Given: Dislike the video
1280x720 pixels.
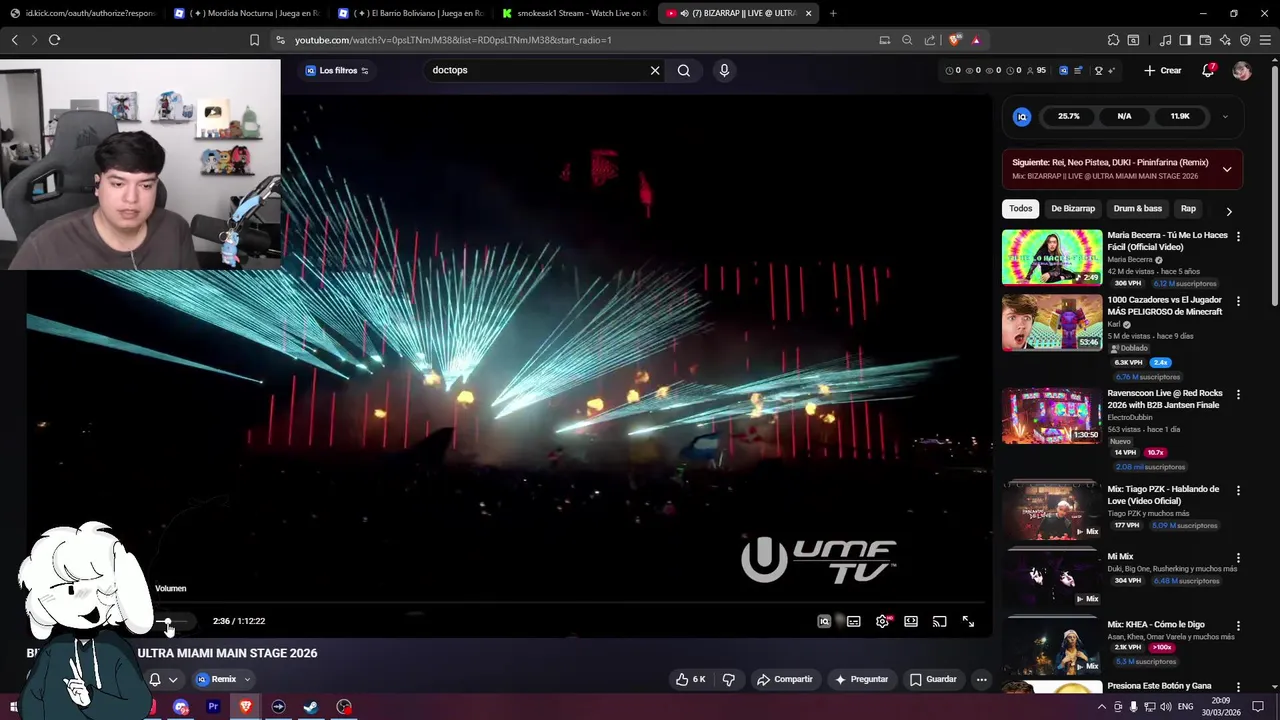Looking at the screenshot, I should click(x=729, y=679).
